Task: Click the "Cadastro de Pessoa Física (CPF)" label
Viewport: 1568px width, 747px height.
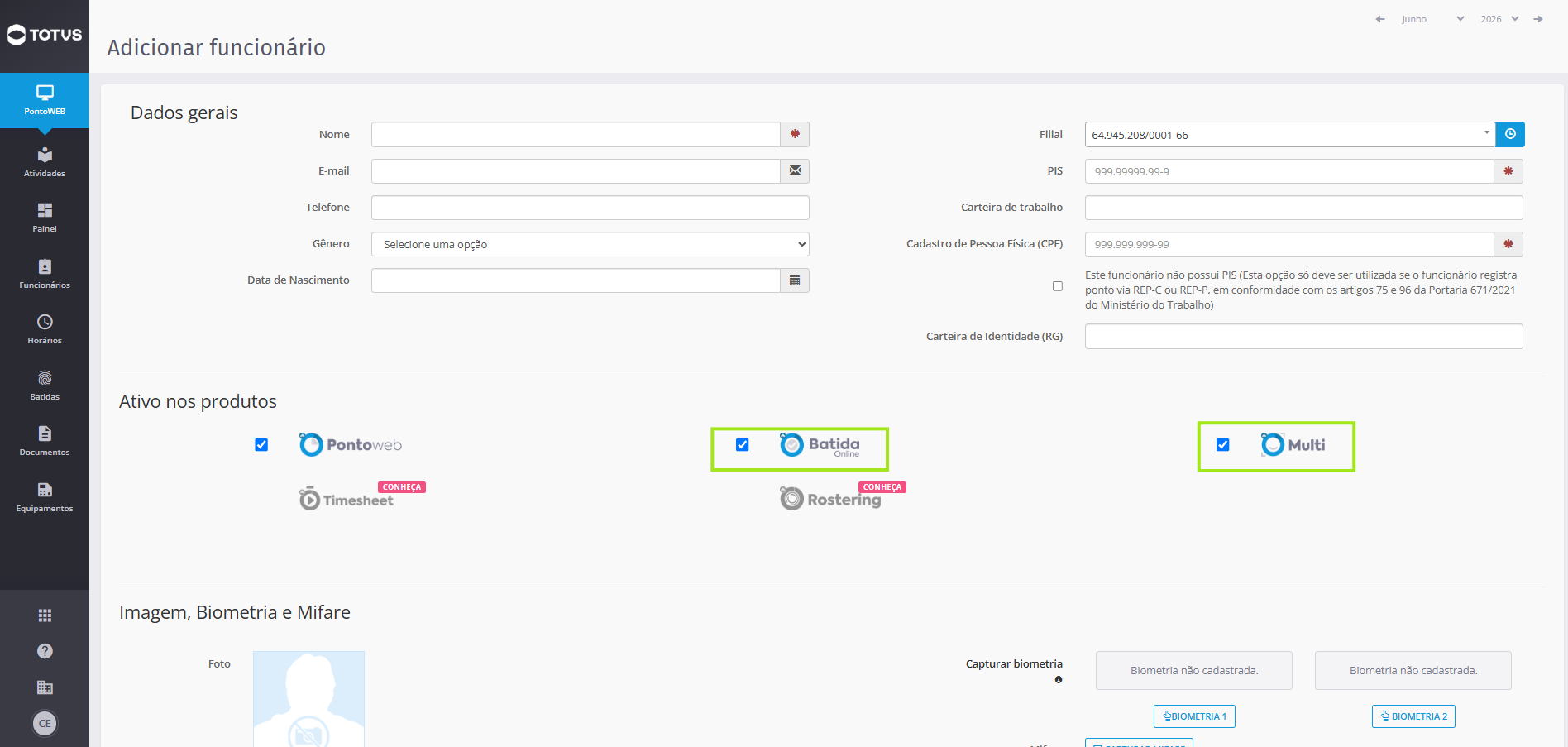Action: [x=984, y=243]
